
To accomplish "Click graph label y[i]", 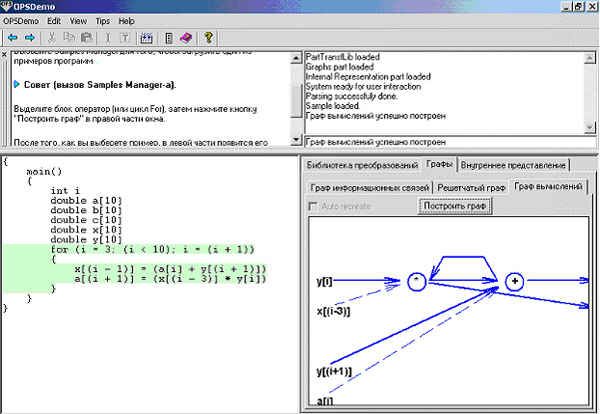I will 324,282.
